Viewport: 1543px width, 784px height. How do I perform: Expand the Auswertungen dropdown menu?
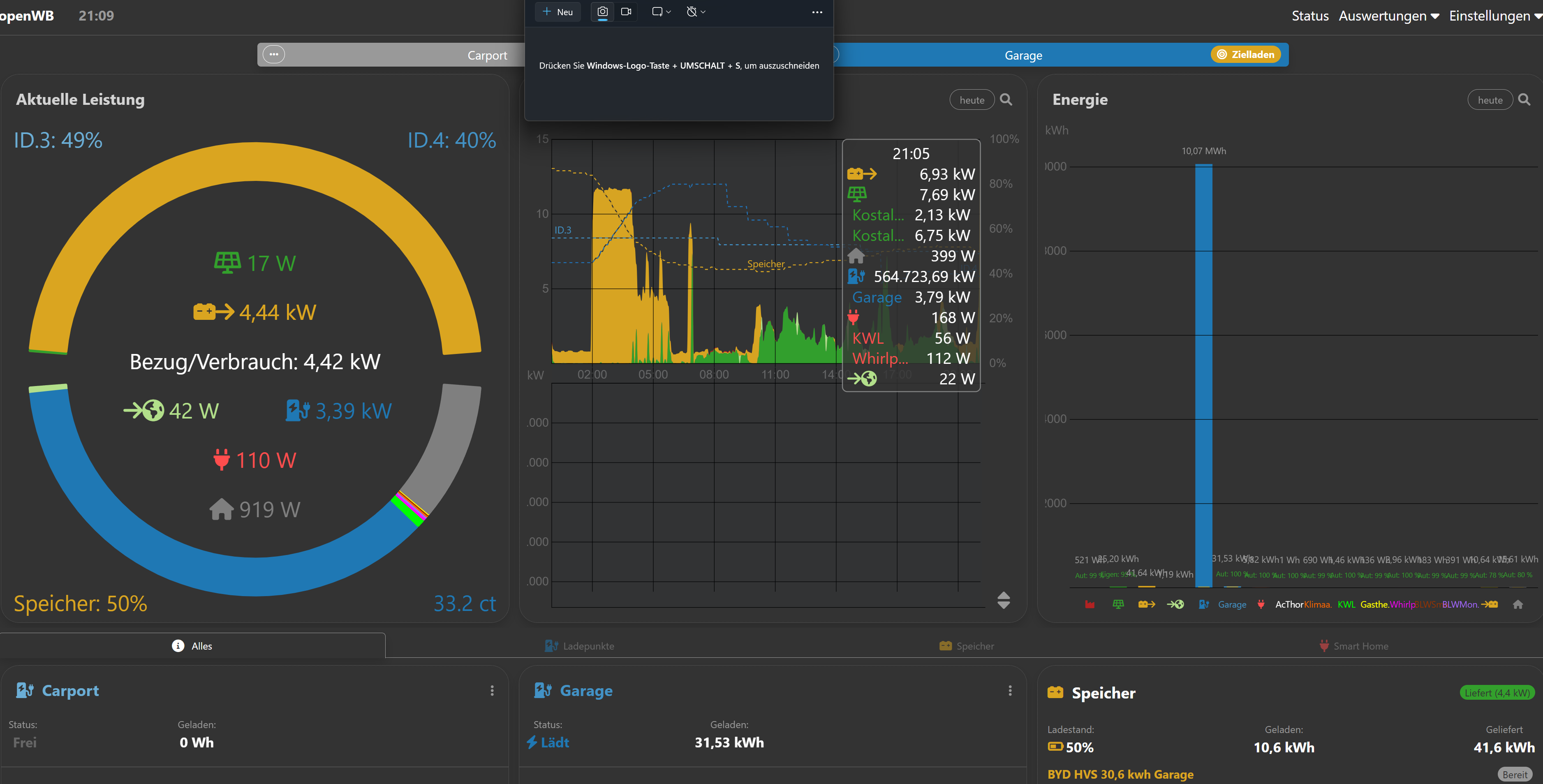point(1388,16)
